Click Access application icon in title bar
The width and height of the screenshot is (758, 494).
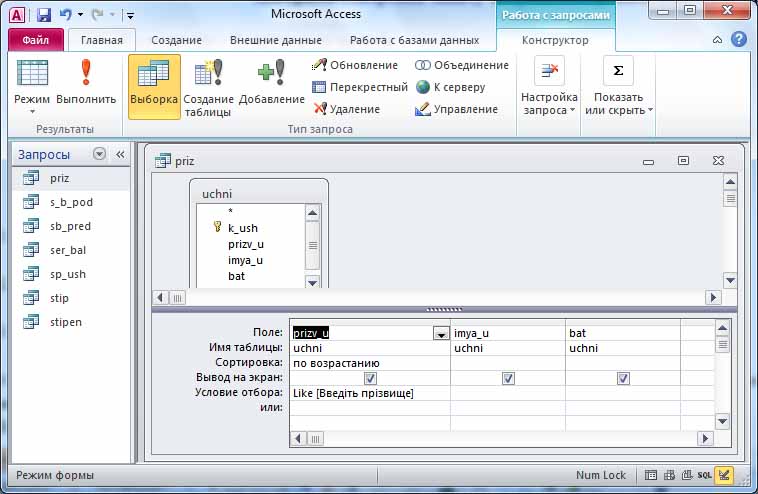tap(16, 15)
